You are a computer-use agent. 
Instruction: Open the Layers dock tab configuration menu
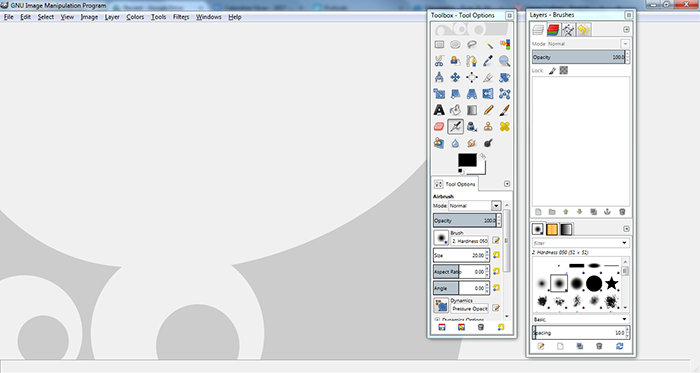[626, 29]
